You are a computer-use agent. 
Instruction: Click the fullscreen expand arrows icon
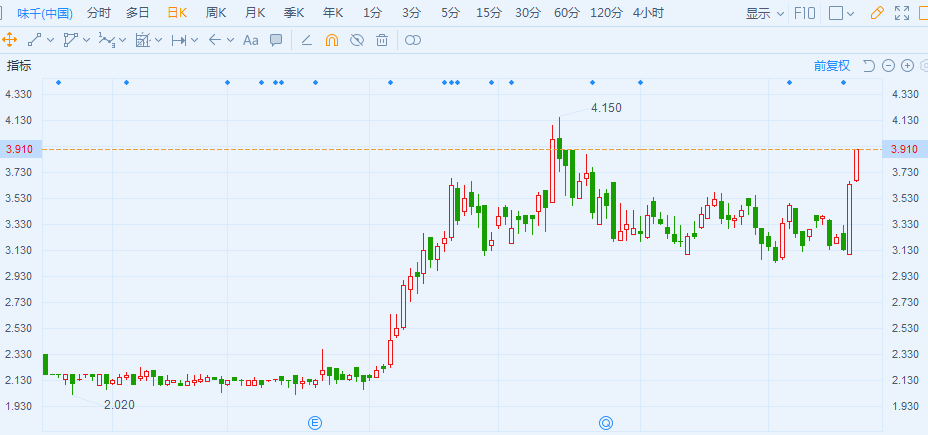[x=902, y=13]
